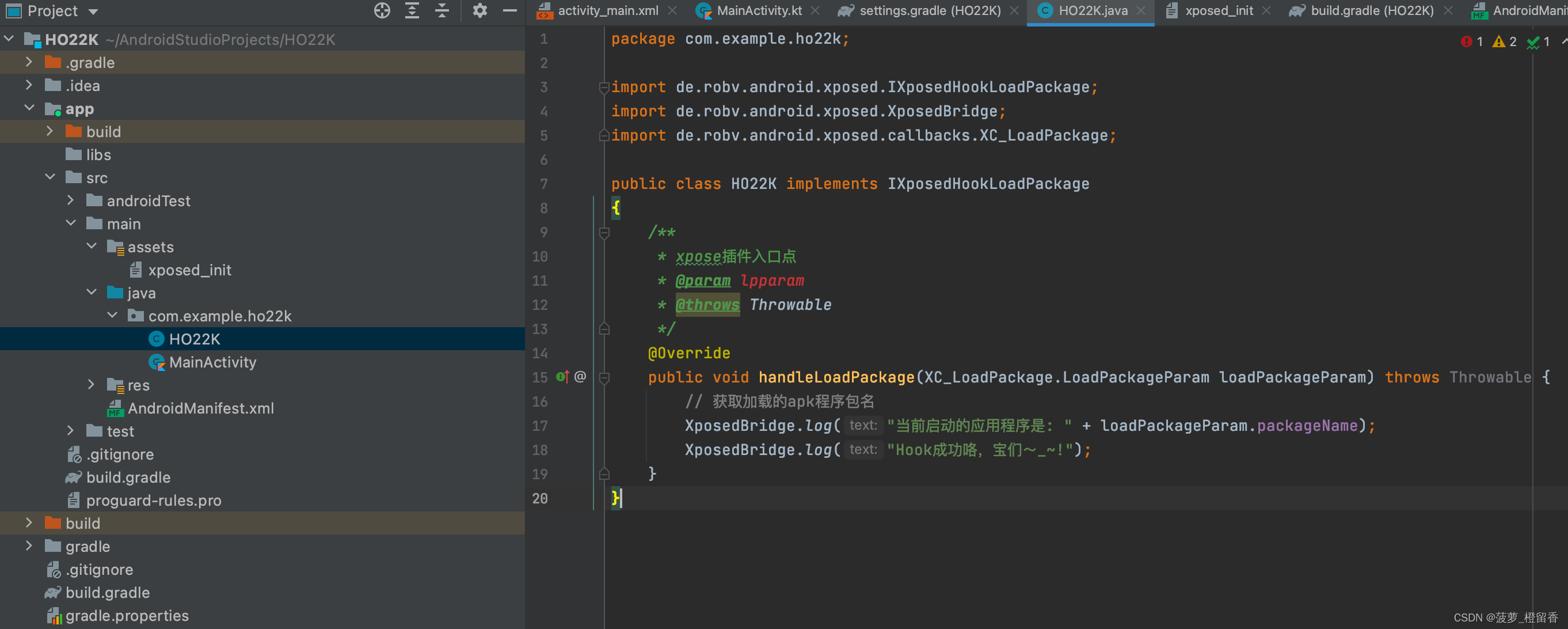Select AndroidManifest.xml in project tree
The height and width of the screenshot is (629, 1568).
[x=200, y=408]
